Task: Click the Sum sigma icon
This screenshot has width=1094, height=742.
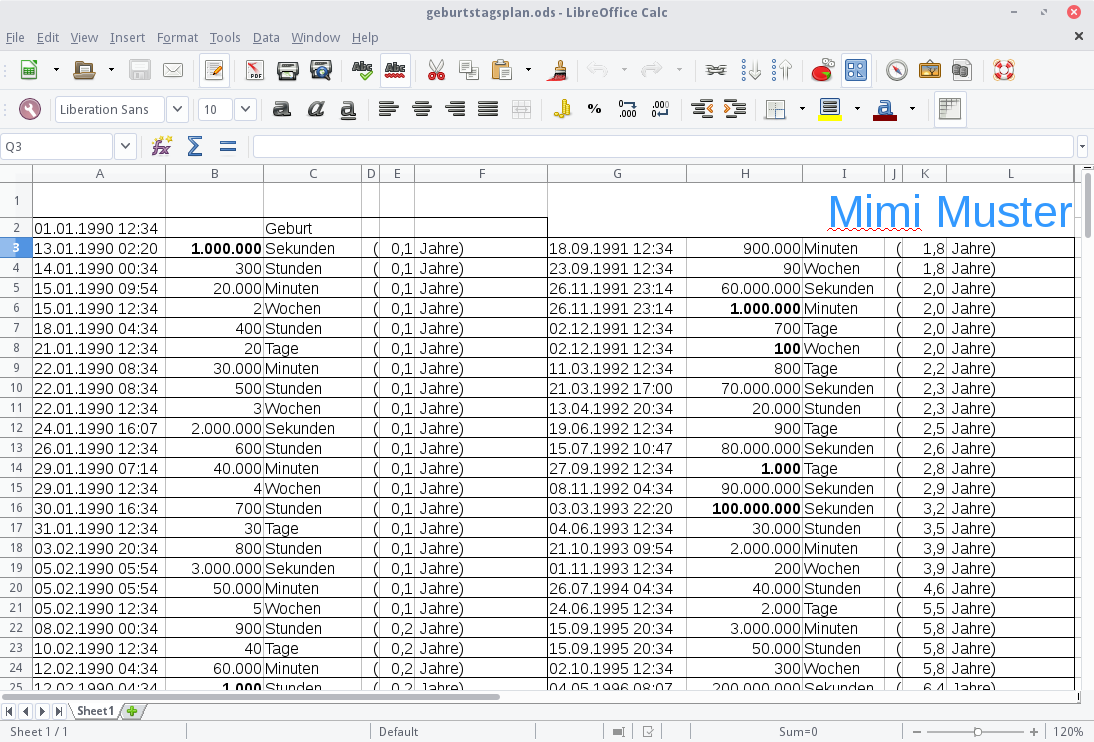Action: point(194,147)
